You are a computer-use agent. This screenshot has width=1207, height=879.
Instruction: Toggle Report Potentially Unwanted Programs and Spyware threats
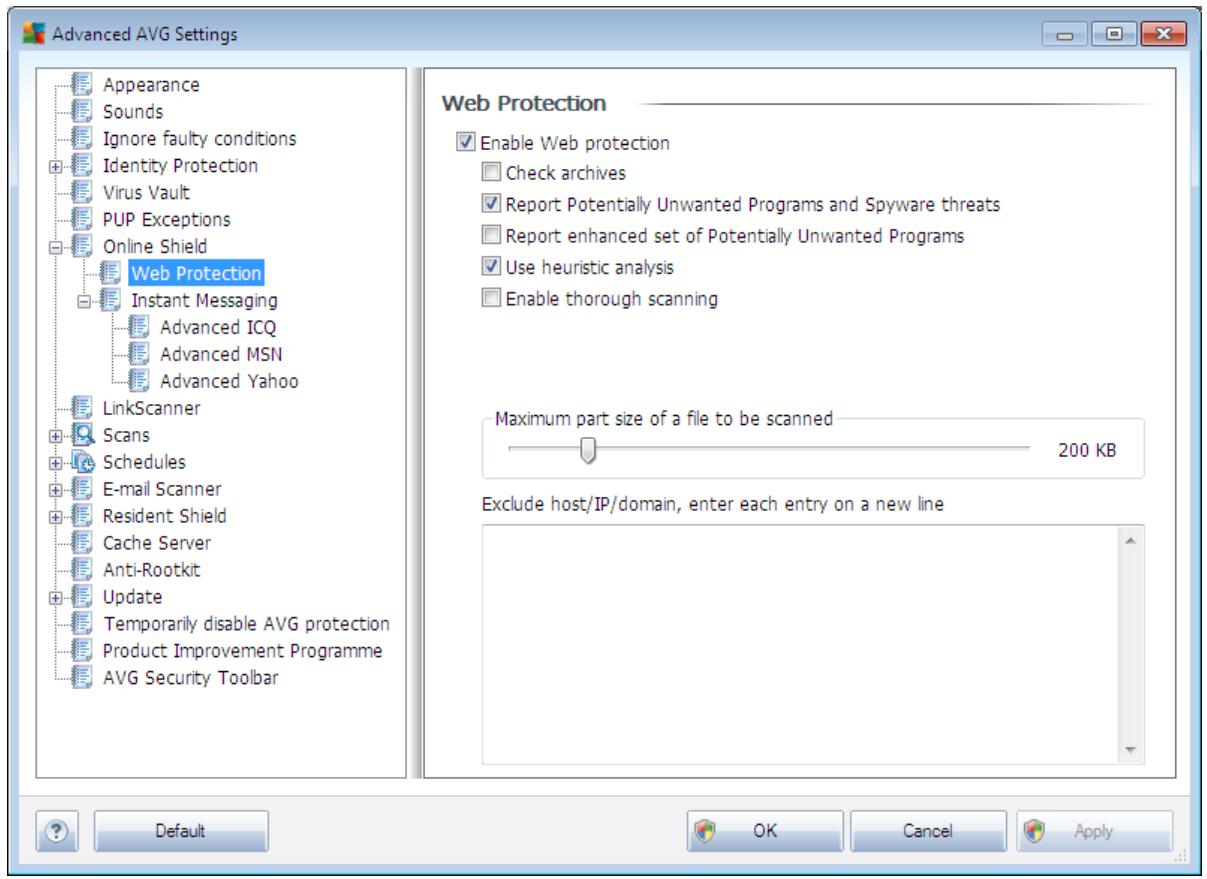coord(490,204)
